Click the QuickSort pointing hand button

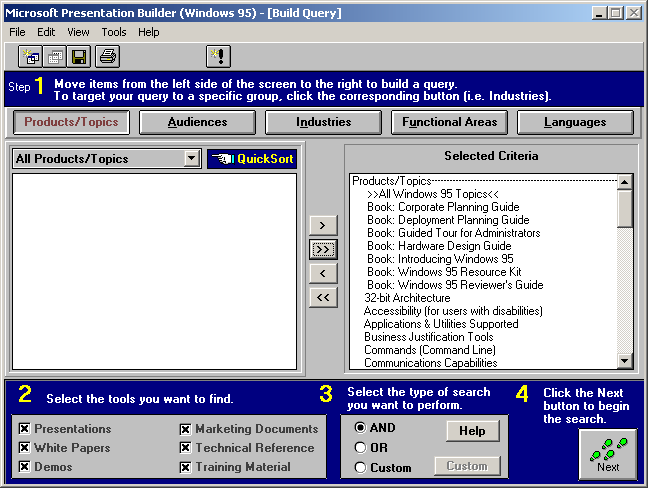point(252,159)
